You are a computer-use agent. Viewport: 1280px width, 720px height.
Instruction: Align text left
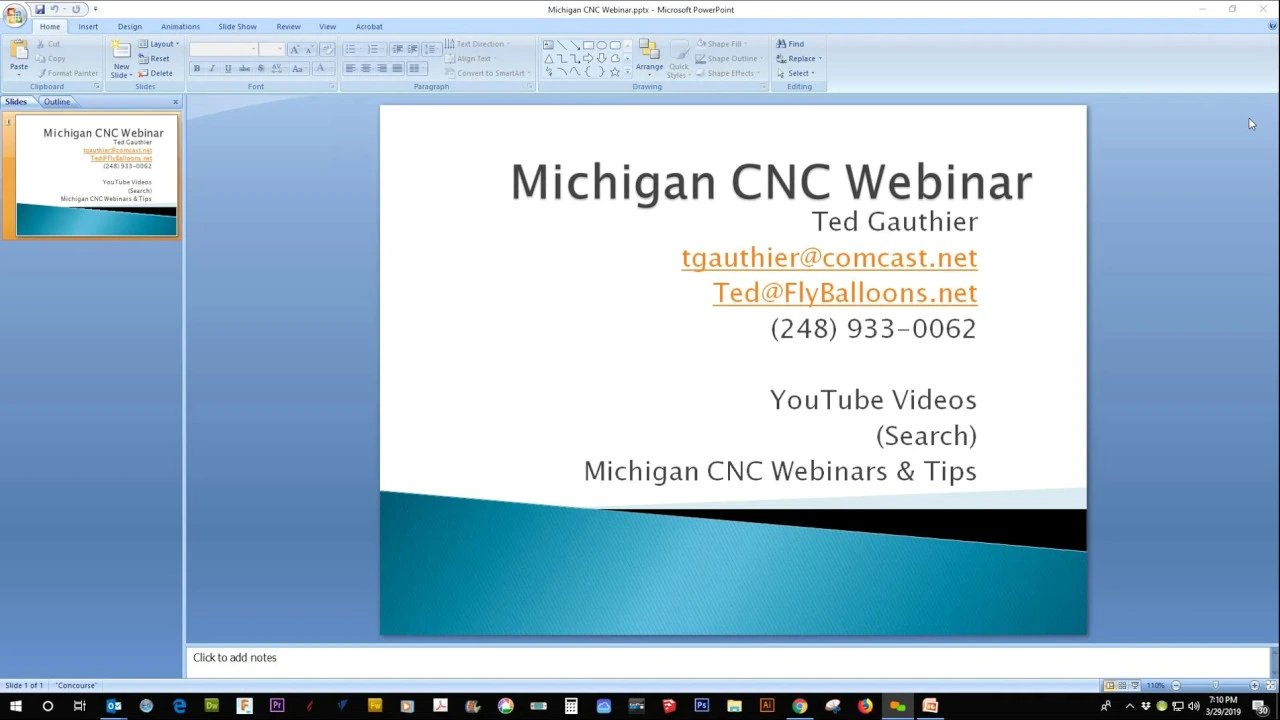[350, 68]
